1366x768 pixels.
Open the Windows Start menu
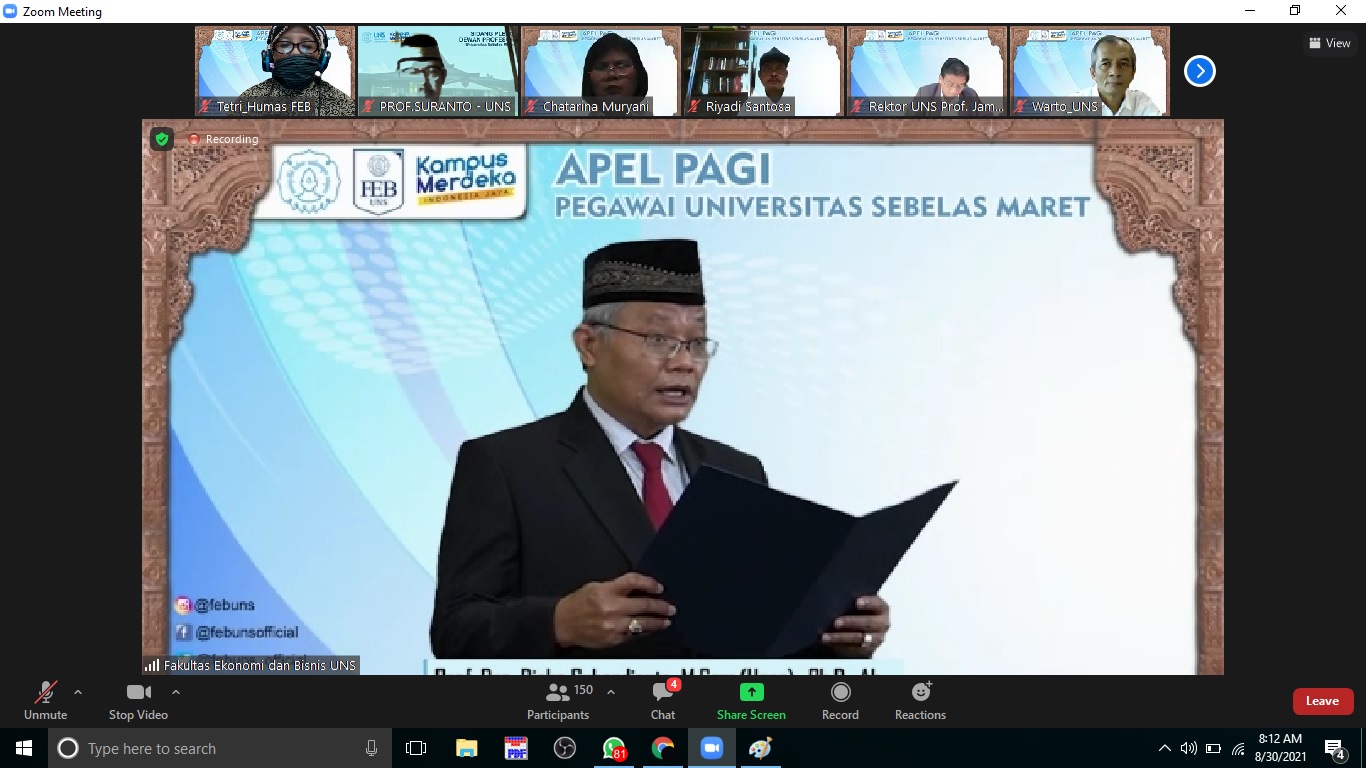[24, 748]
